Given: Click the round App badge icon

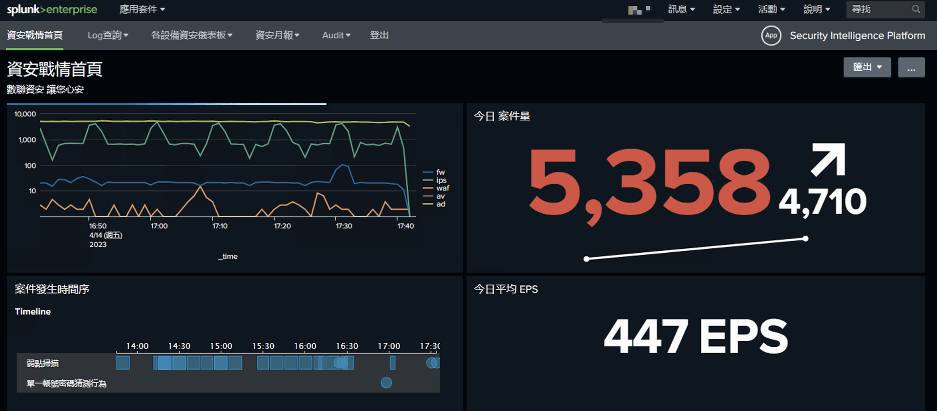Looking at the screenshot, I should pyautogui.click(x=771, y=36).
